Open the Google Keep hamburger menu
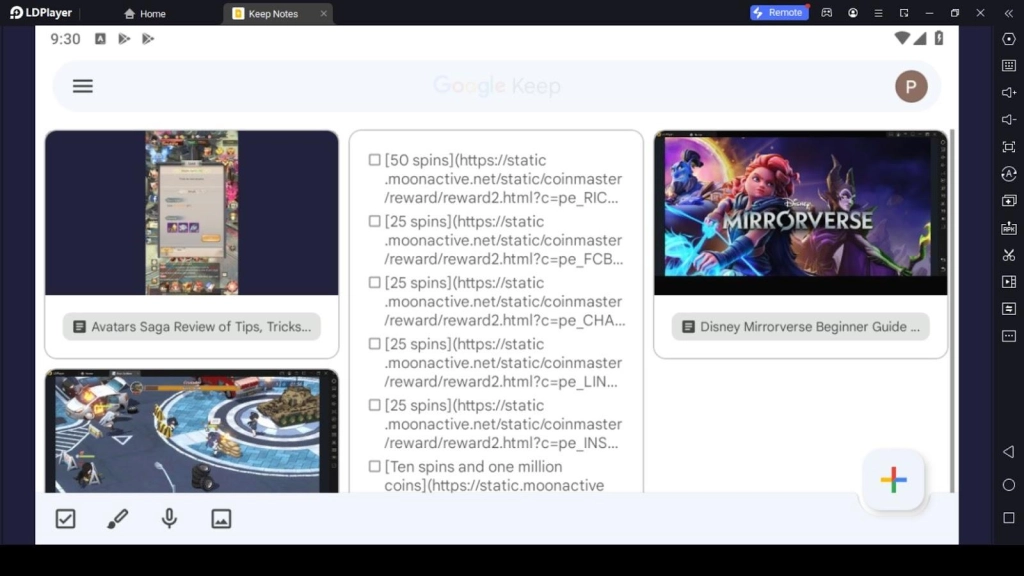Screen dimensions: 1024x576 pyautogui.click(x=83, y=86)
